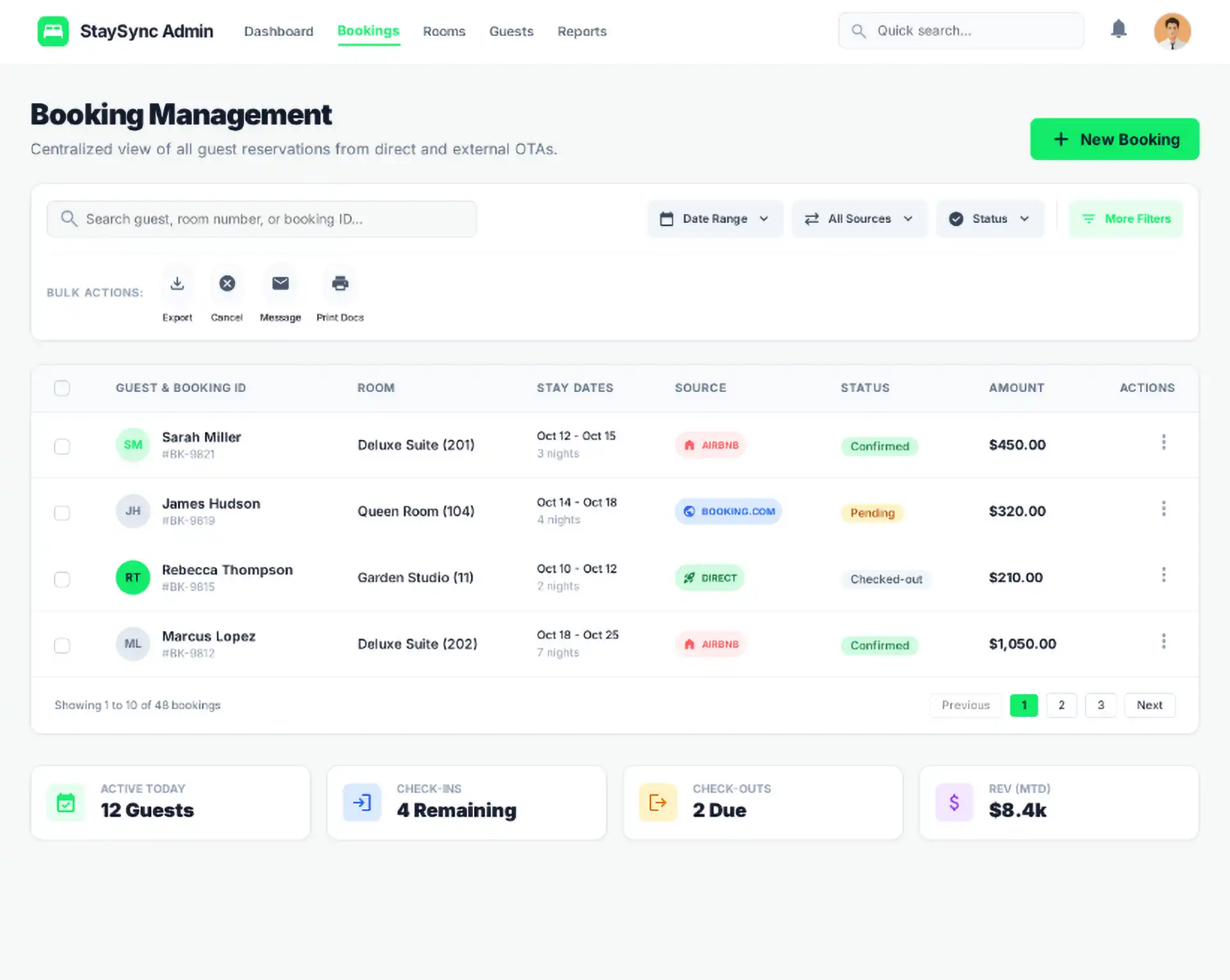Open three-dot menu for Marcus Lopez's booking
Screen dimensions: 1230x980
point(1163,642)
